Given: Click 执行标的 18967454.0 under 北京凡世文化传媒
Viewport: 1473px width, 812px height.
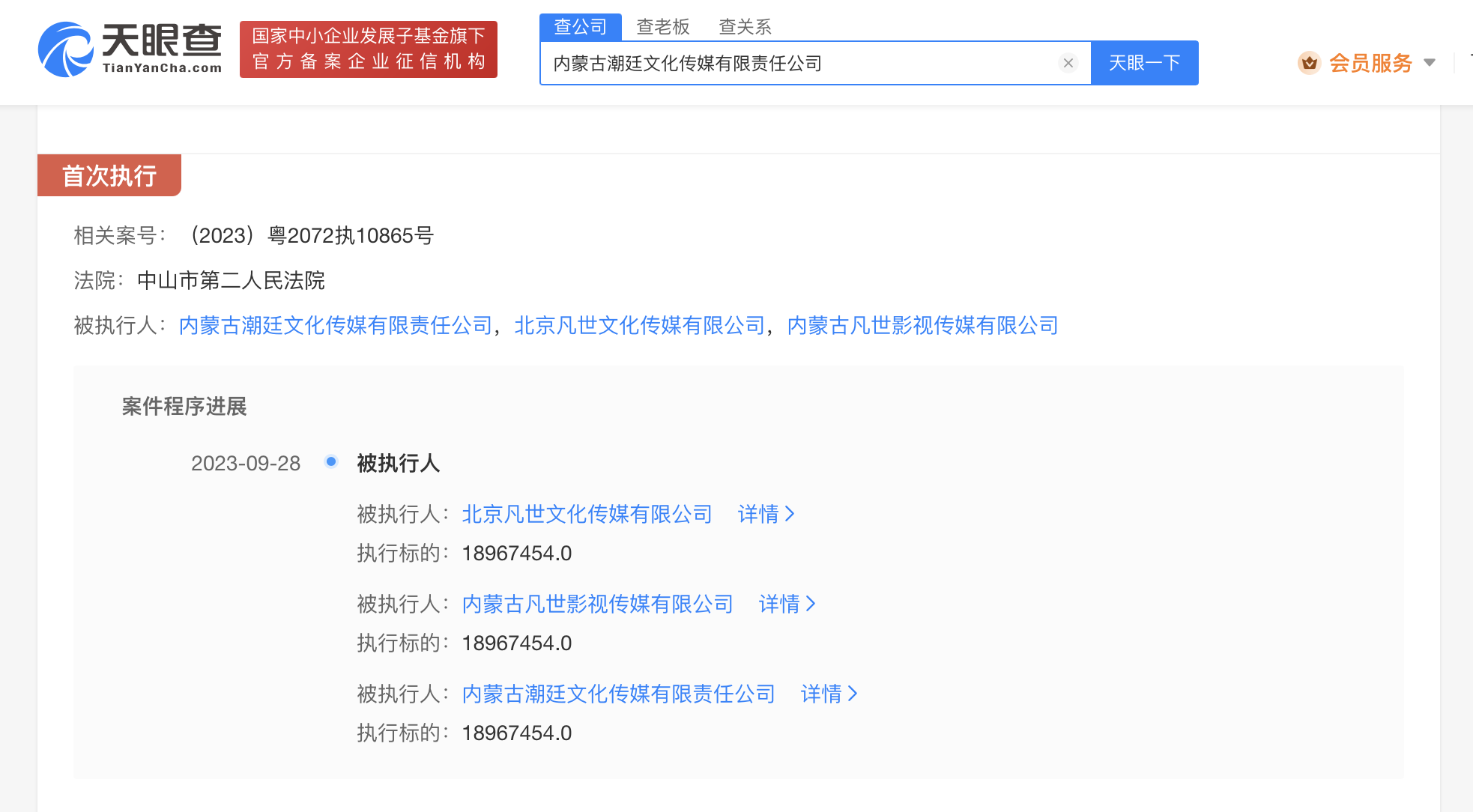Looking at the screenshot, I should (517, 553).
